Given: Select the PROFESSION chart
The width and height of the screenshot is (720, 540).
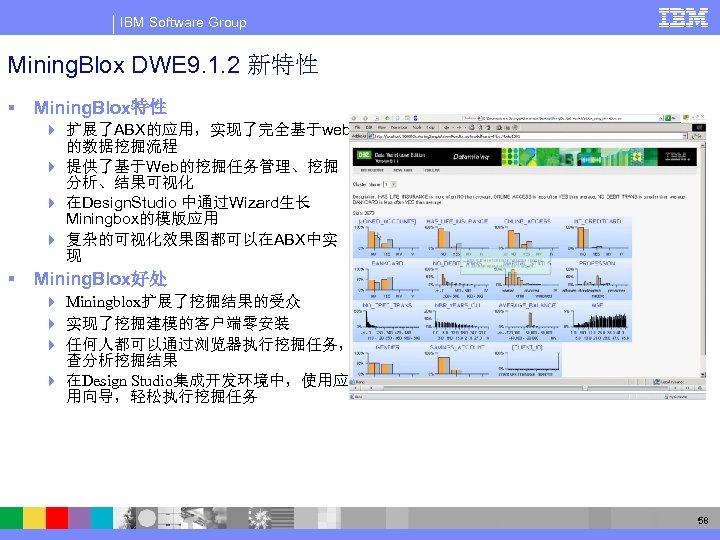Looking at the screenshot, I should tap(596, 280).
